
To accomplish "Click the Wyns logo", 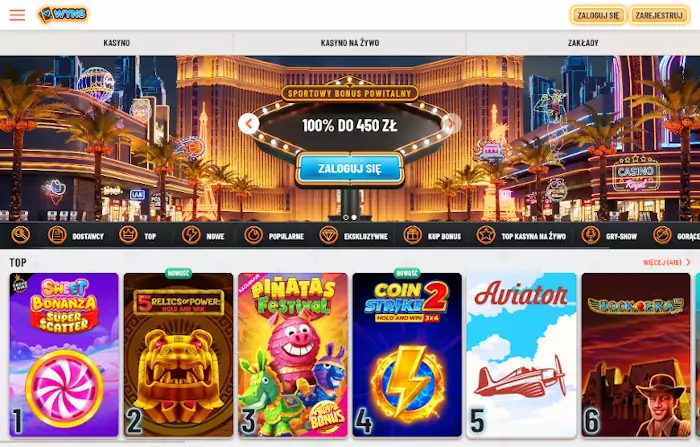I will tap(63, 15).
